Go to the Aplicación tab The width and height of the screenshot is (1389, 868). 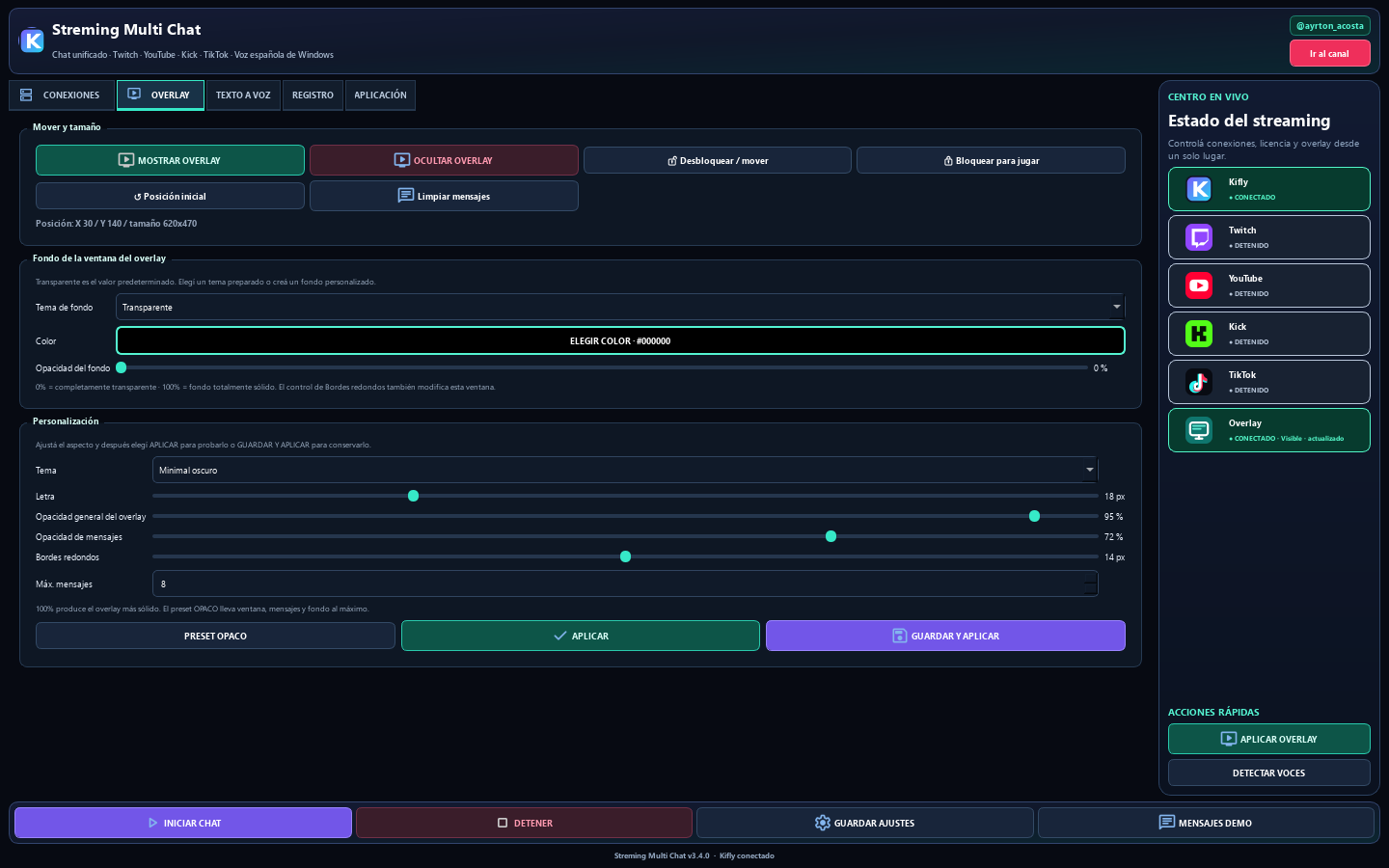pyautogui.click(x=380, y=95)
